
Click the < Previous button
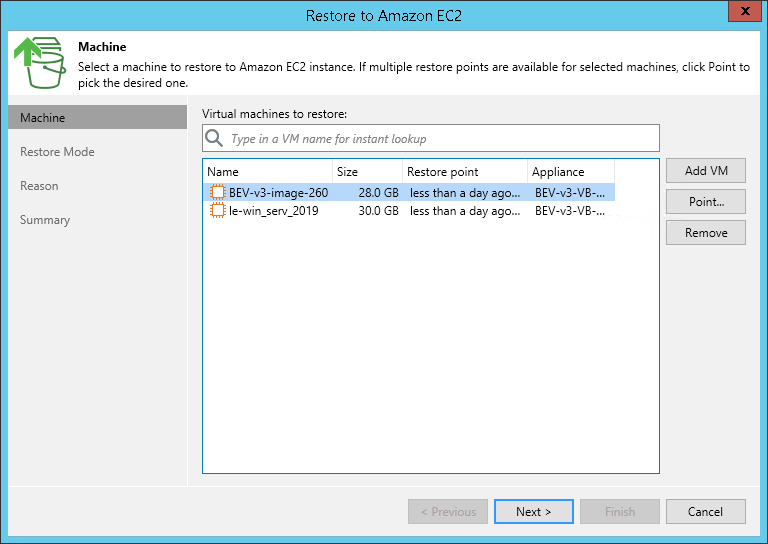pyautogui.click(x=448, y=512)
